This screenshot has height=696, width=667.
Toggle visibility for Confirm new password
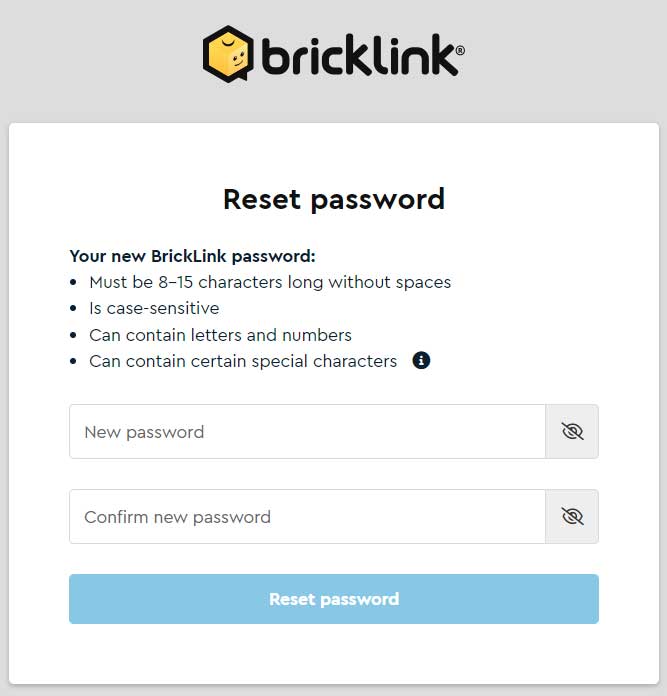(572, 517)
